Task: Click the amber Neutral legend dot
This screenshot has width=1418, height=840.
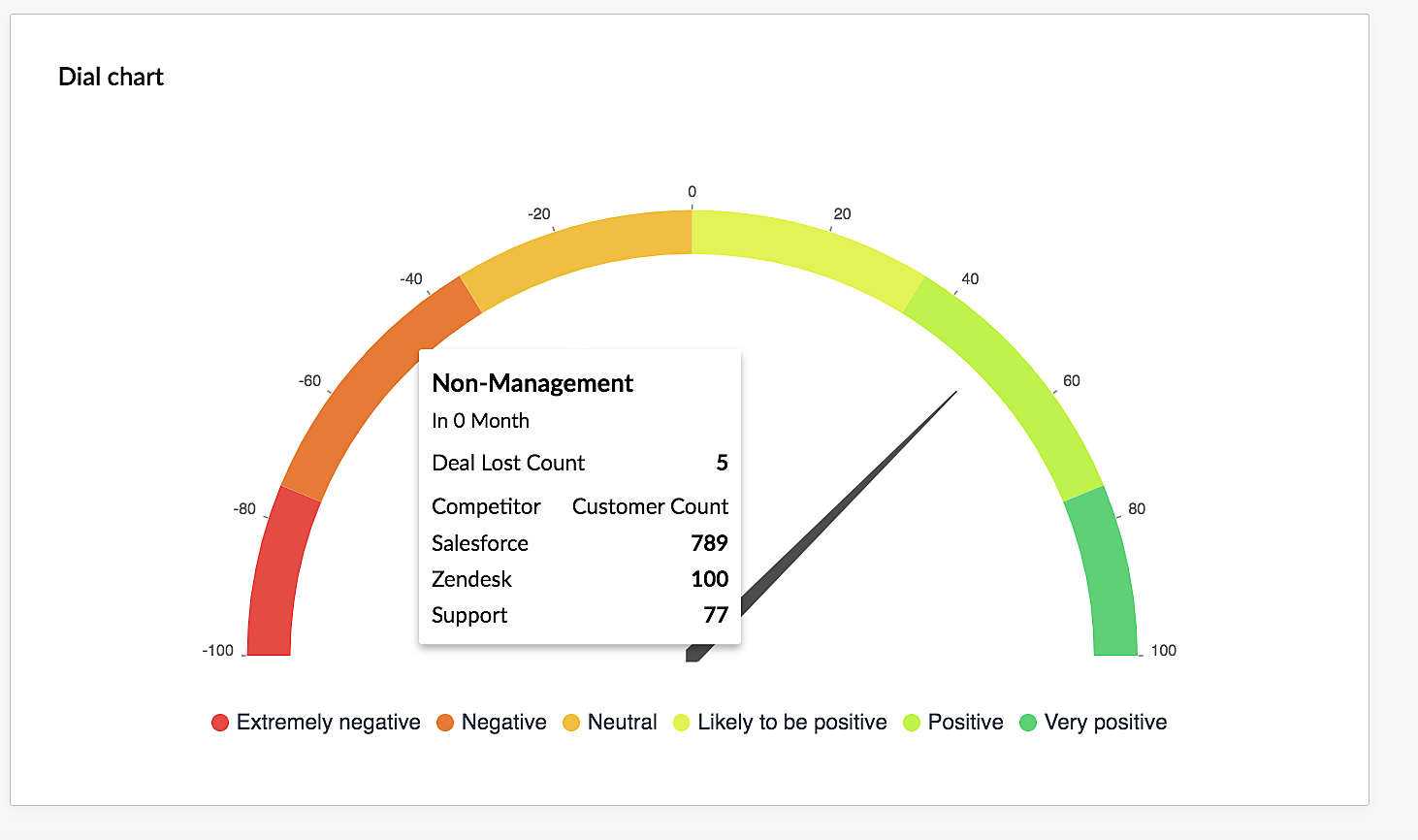Action: [x=571, y=723]
